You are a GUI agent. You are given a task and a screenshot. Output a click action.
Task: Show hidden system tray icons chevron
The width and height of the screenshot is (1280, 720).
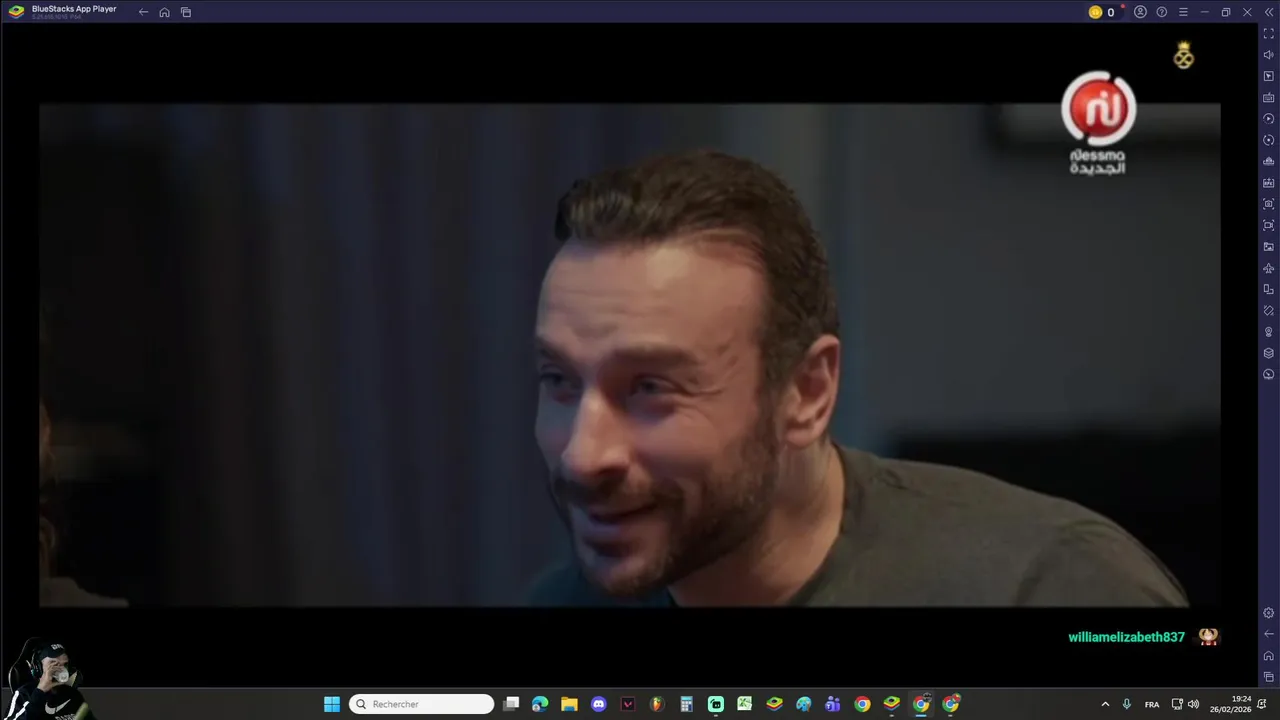click(1105, 704)
